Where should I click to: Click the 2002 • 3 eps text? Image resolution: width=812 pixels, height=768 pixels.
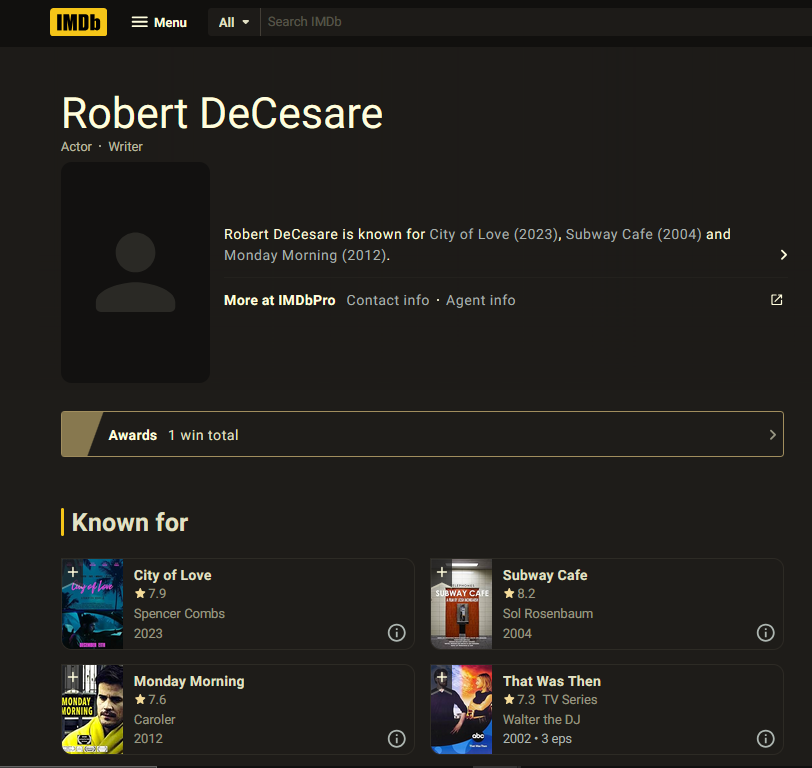tap(537, 738)
